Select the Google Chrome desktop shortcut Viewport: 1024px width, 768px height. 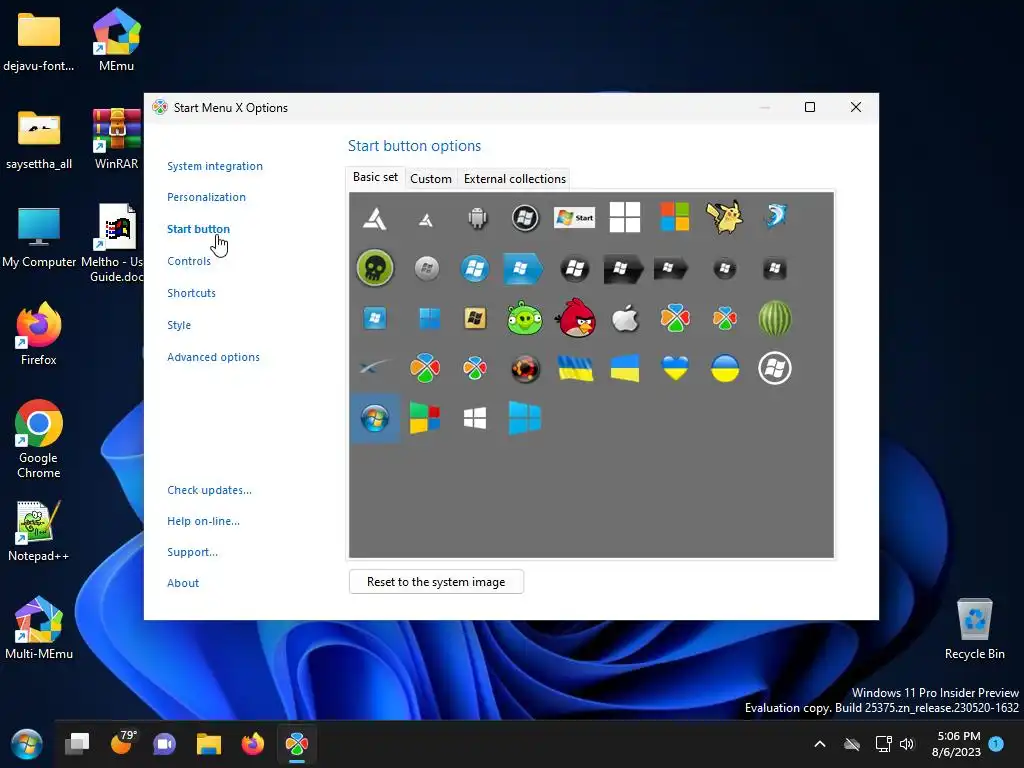(39, 439)
